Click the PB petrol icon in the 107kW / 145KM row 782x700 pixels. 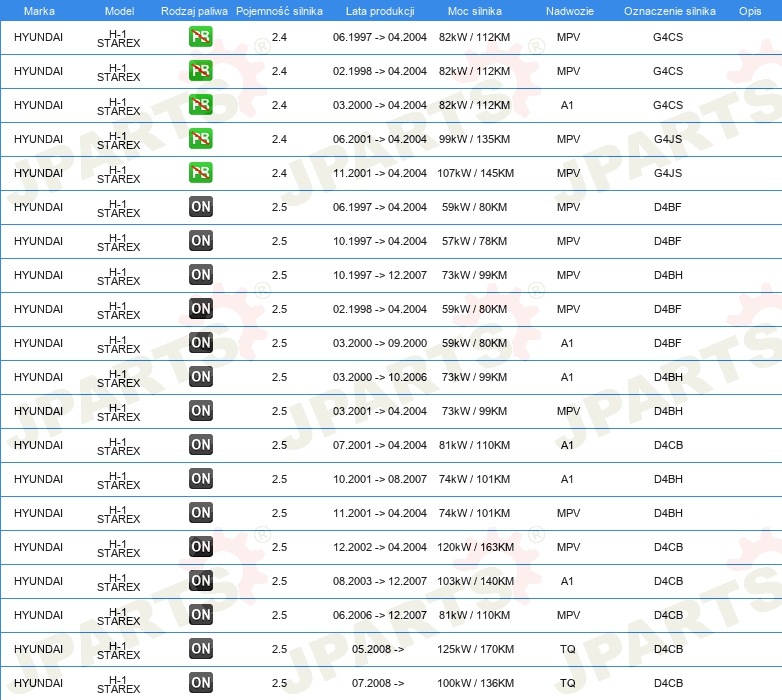point(200,173)
